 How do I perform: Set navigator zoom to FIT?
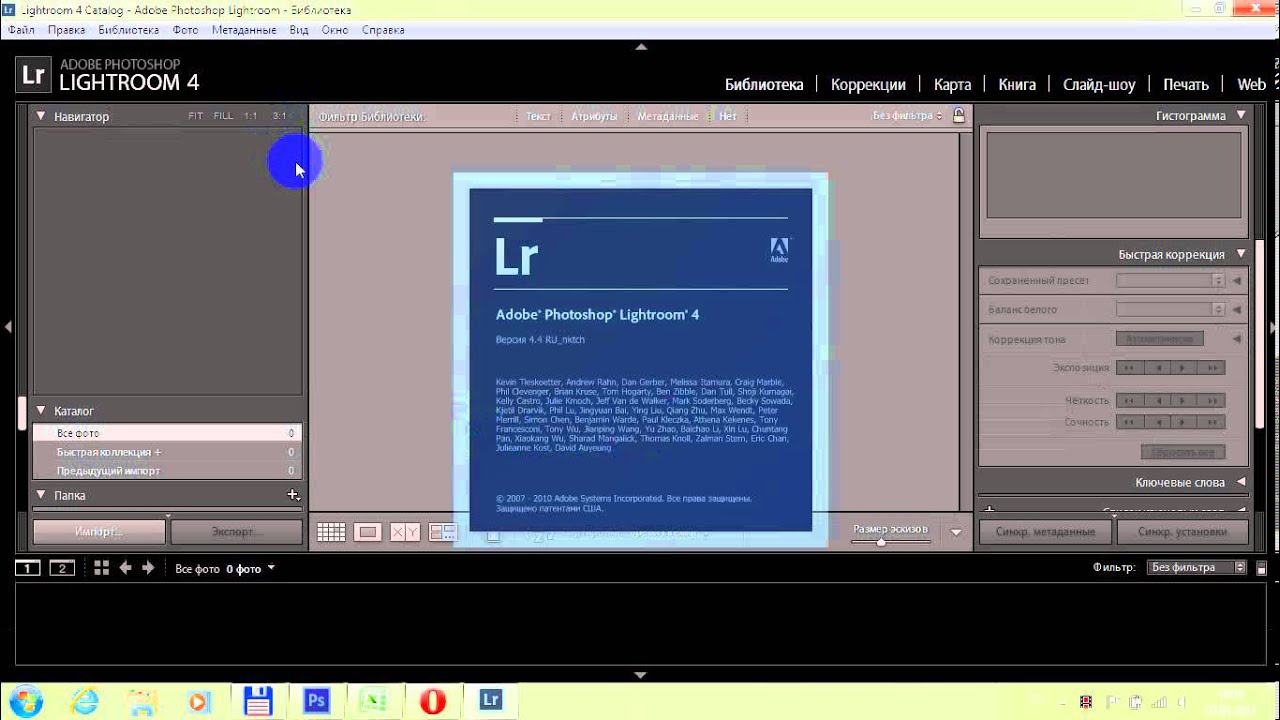click(x=195, y=116)
